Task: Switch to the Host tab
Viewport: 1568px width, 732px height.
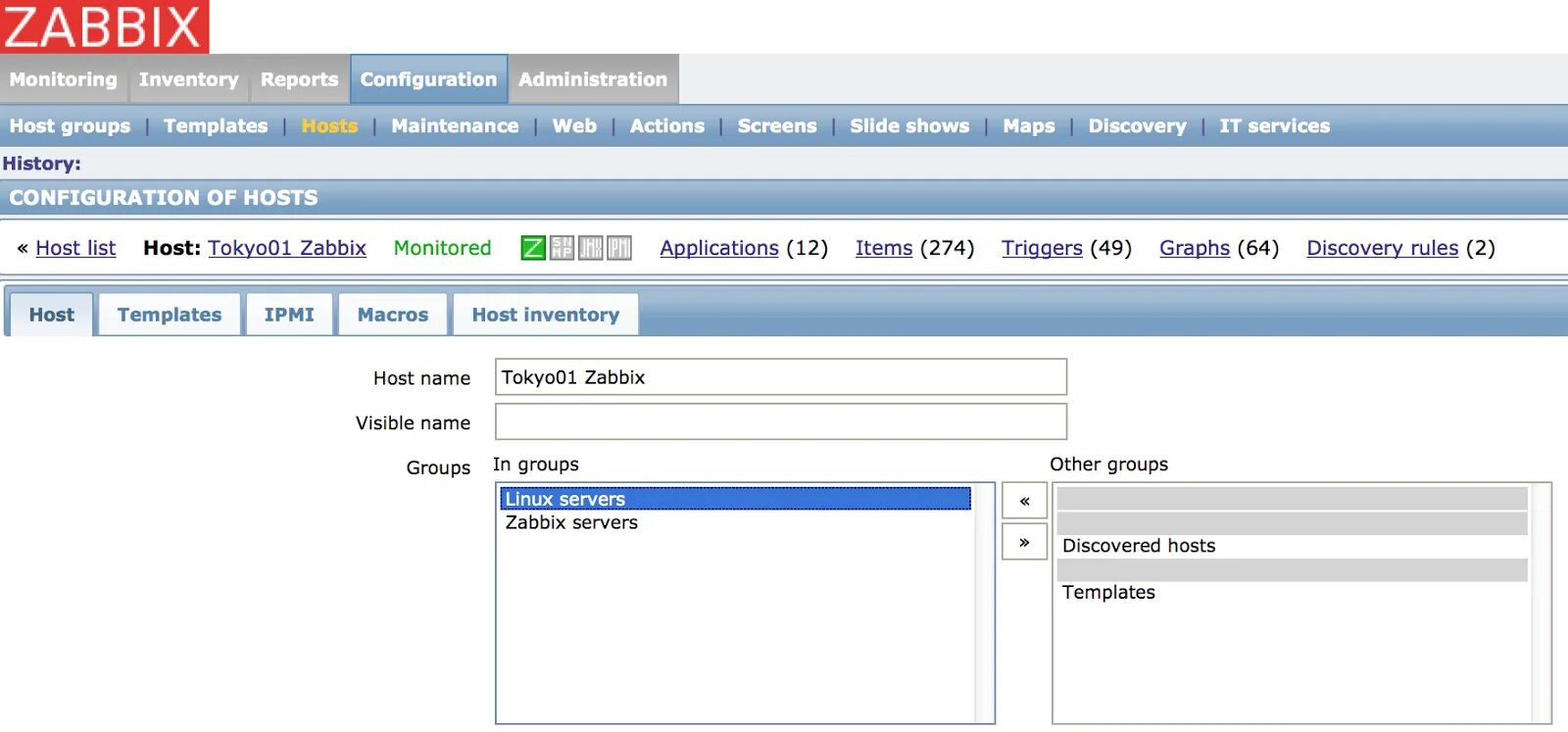Action: point(51,315)
